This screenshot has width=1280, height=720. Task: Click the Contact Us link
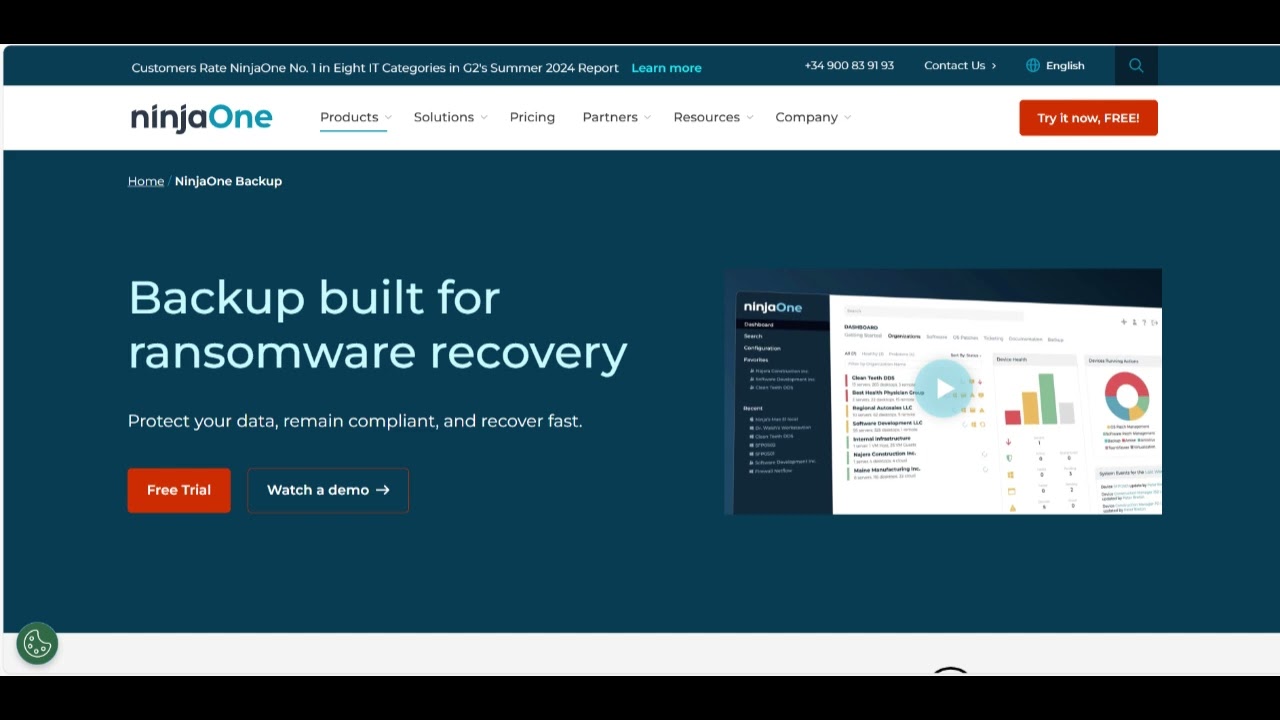pyautogui.click(x=954, y=66)
